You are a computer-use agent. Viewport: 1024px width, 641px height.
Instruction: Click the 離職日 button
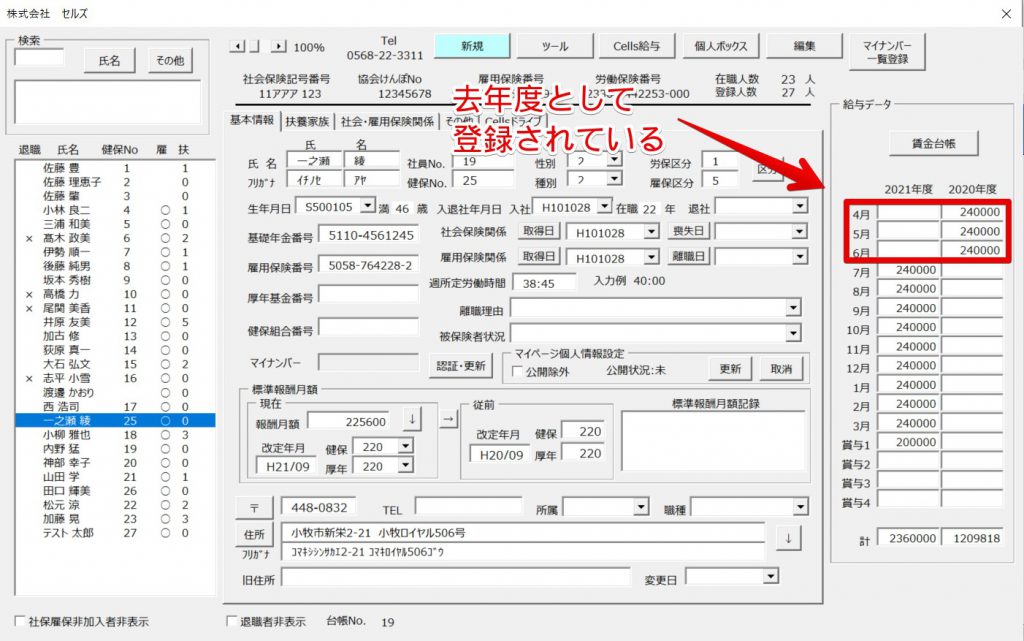pyautogui.click(x=688, y=257)
